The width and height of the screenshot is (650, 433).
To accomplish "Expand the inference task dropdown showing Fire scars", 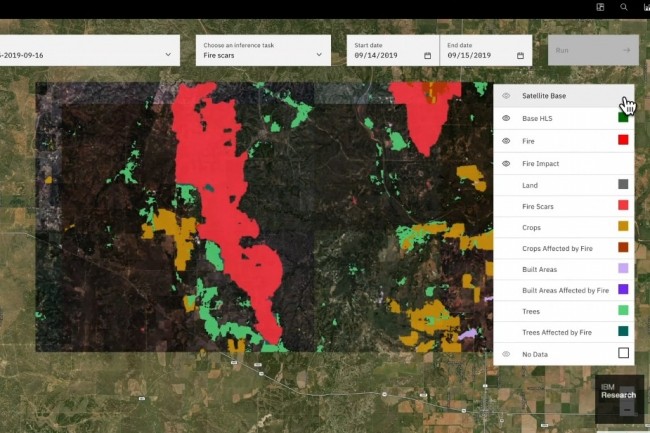I will pos(262,50).
